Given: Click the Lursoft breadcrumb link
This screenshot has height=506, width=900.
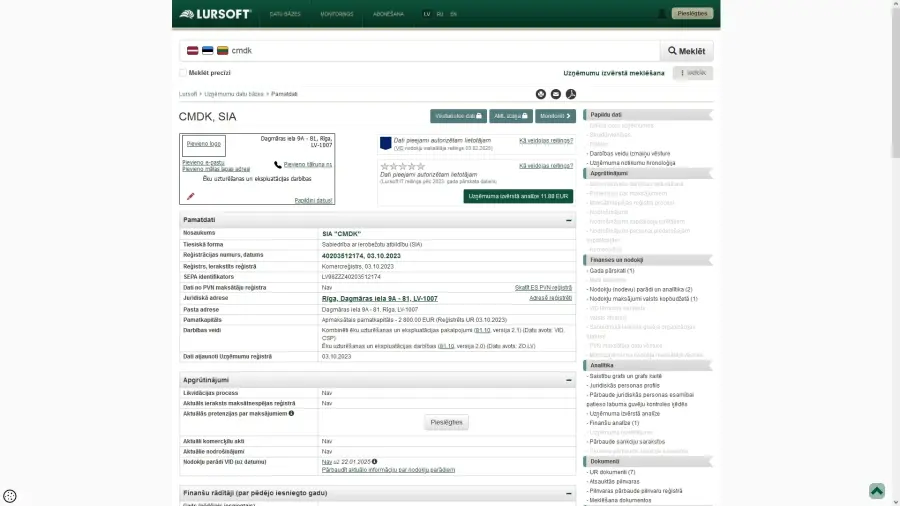Looking at the screenshot, I should tap(188, 94).
